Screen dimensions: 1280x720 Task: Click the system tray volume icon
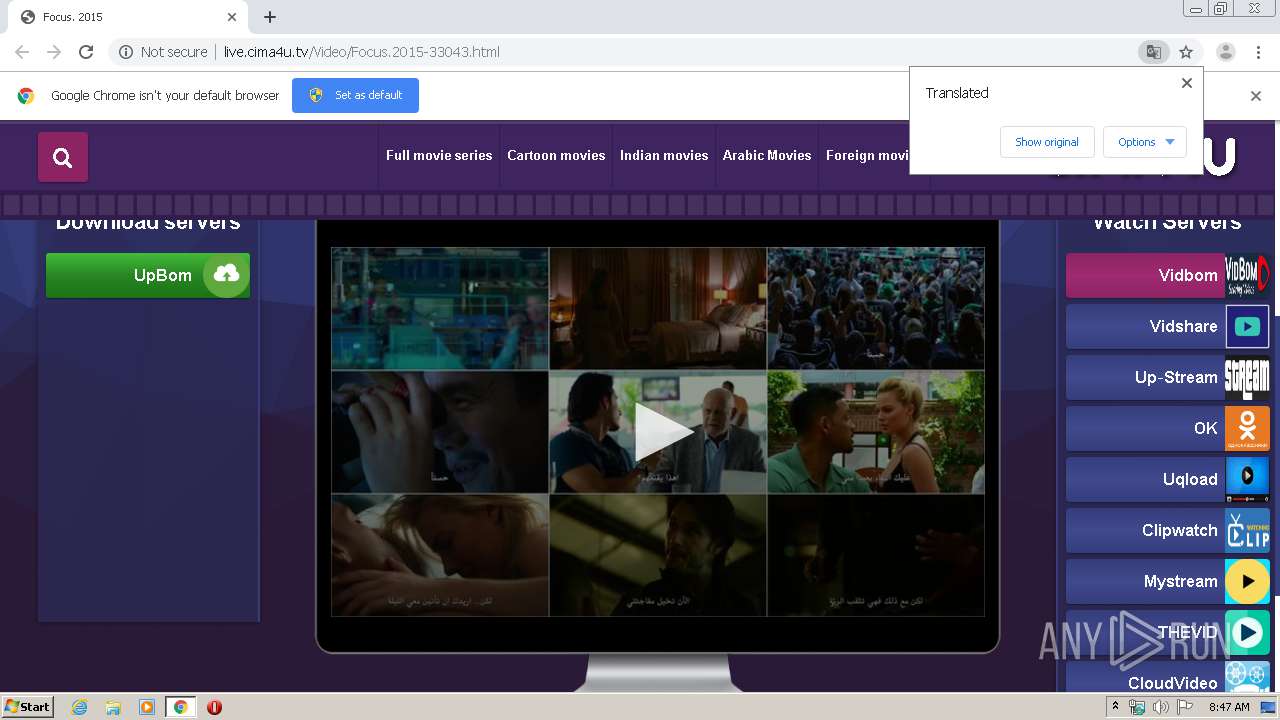(1160, 707)
